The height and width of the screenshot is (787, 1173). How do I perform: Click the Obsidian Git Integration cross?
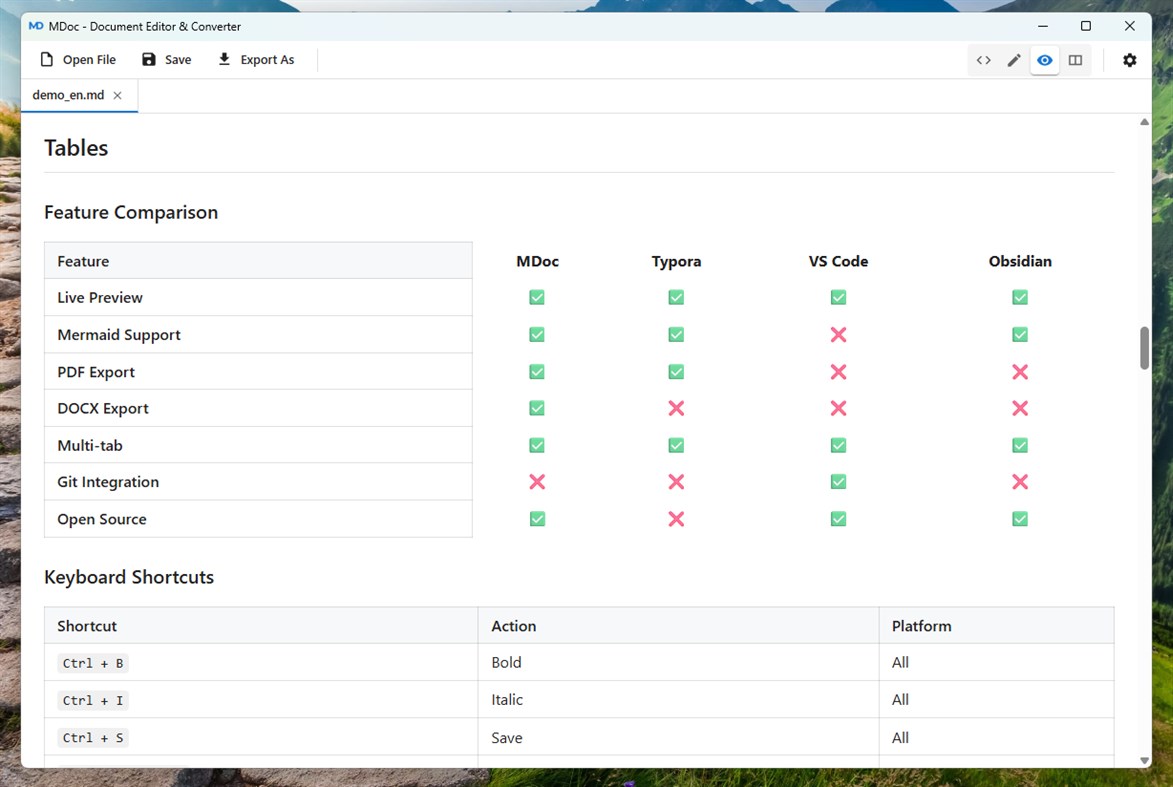[x=1020, y=482]
